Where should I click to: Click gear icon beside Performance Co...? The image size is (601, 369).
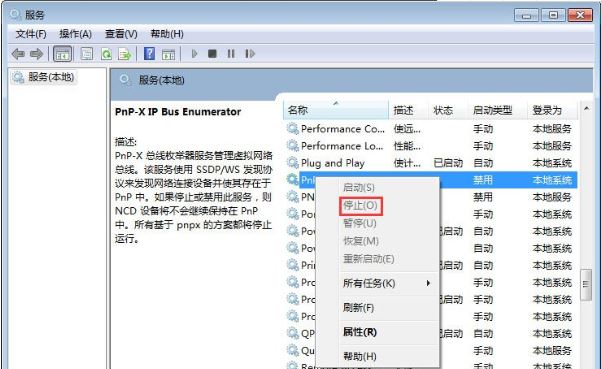pyautogui.click(x=292, y=129)
